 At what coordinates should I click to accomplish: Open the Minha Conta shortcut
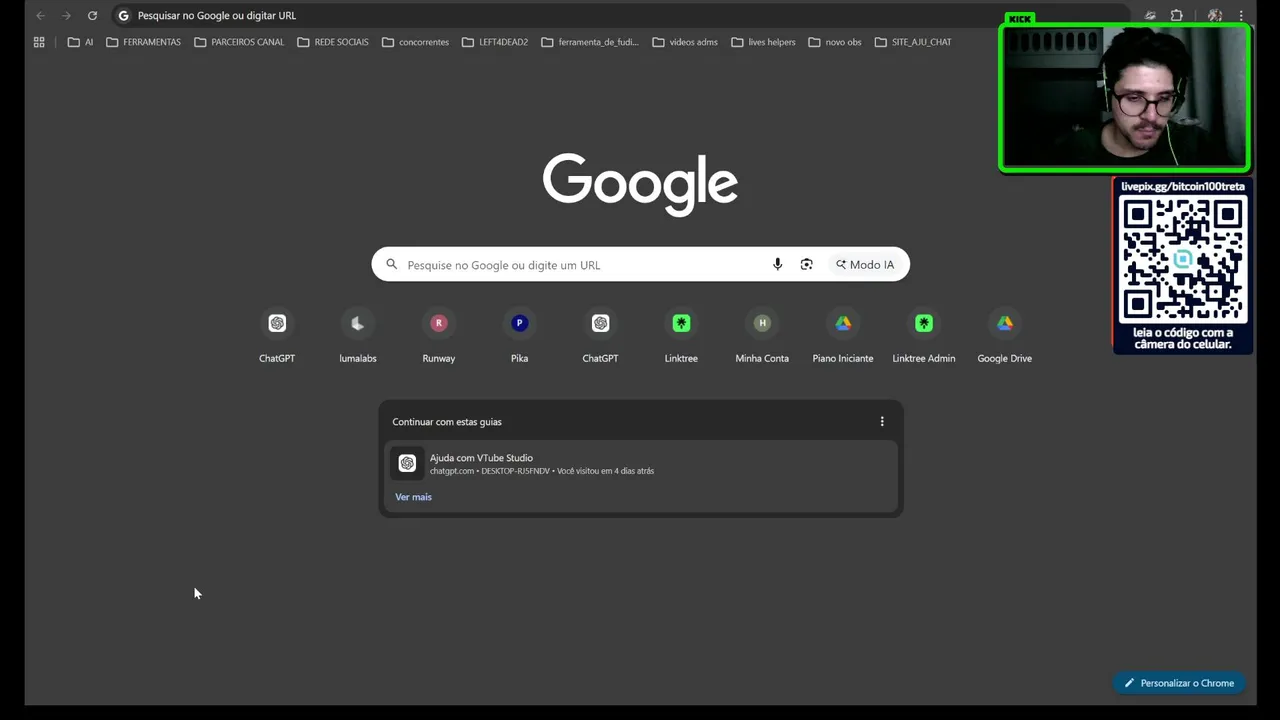[762, 336]
